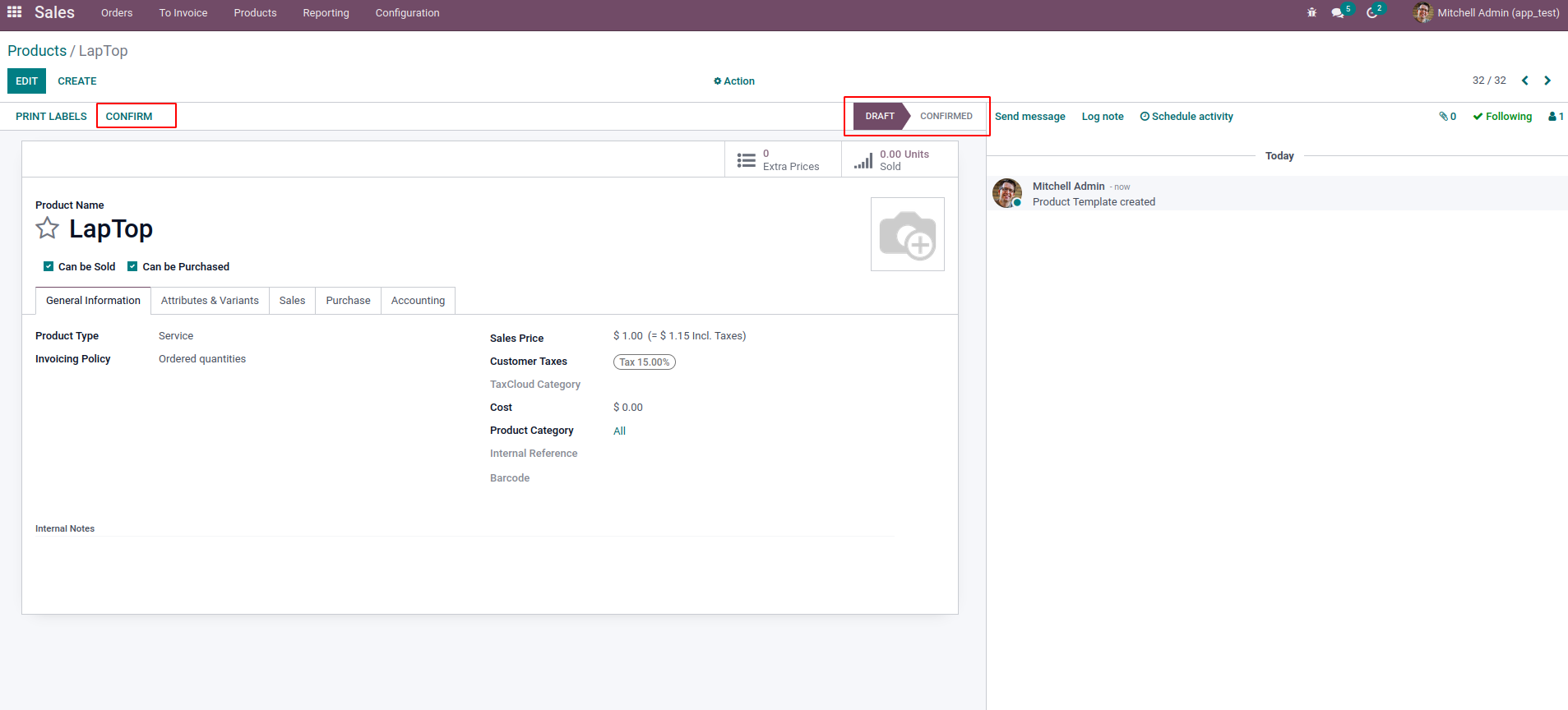Open the All product category link
The image size is (1568, 710).
point(619,431)
